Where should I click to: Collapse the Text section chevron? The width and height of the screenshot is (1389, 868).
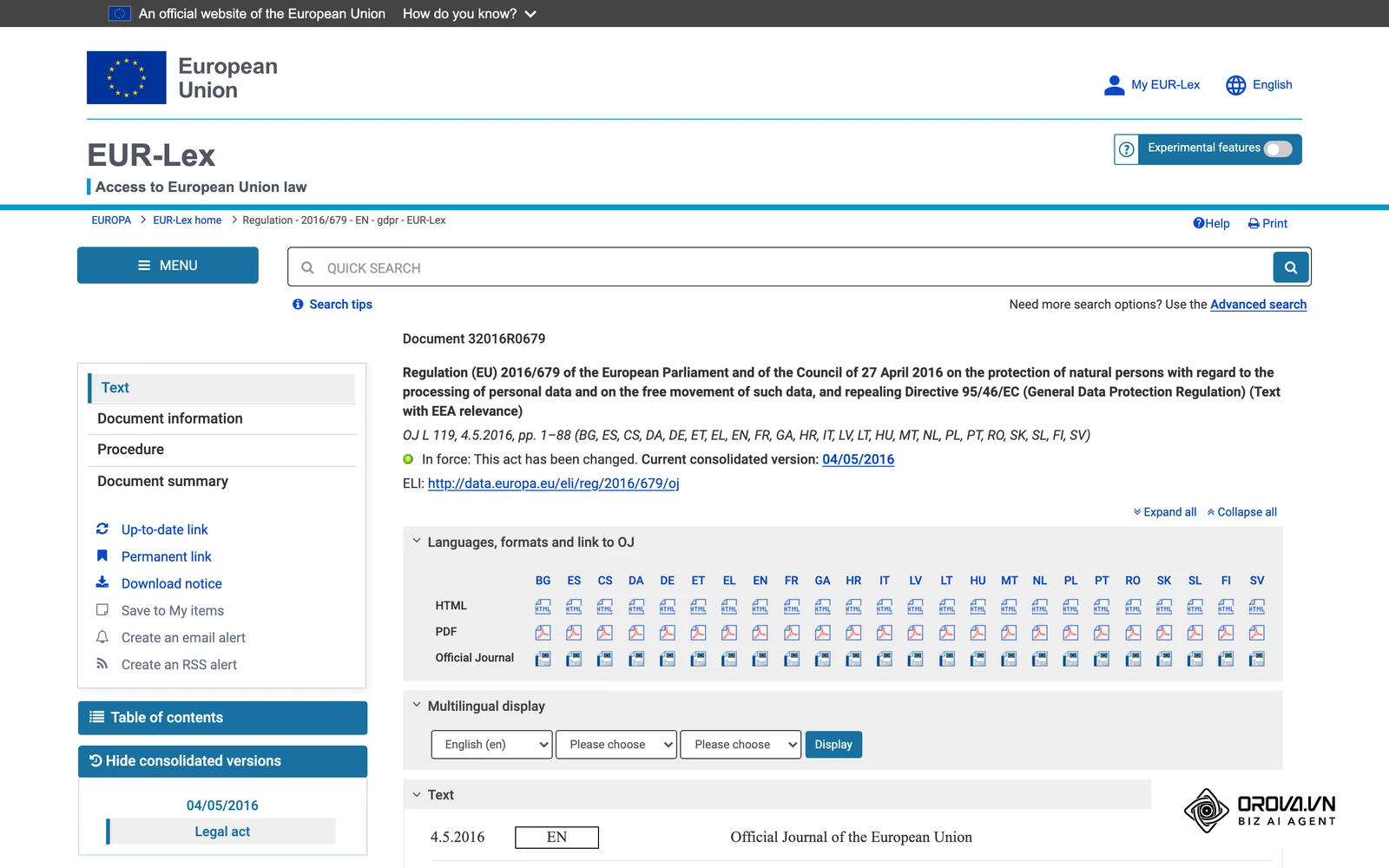click(417, 794)
